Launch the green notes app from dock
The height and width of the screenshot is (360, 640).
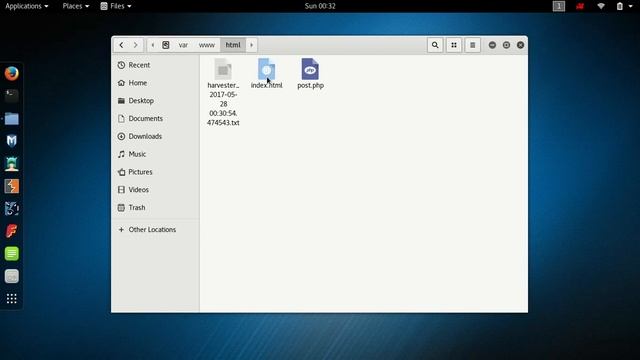tap(11, 253)
